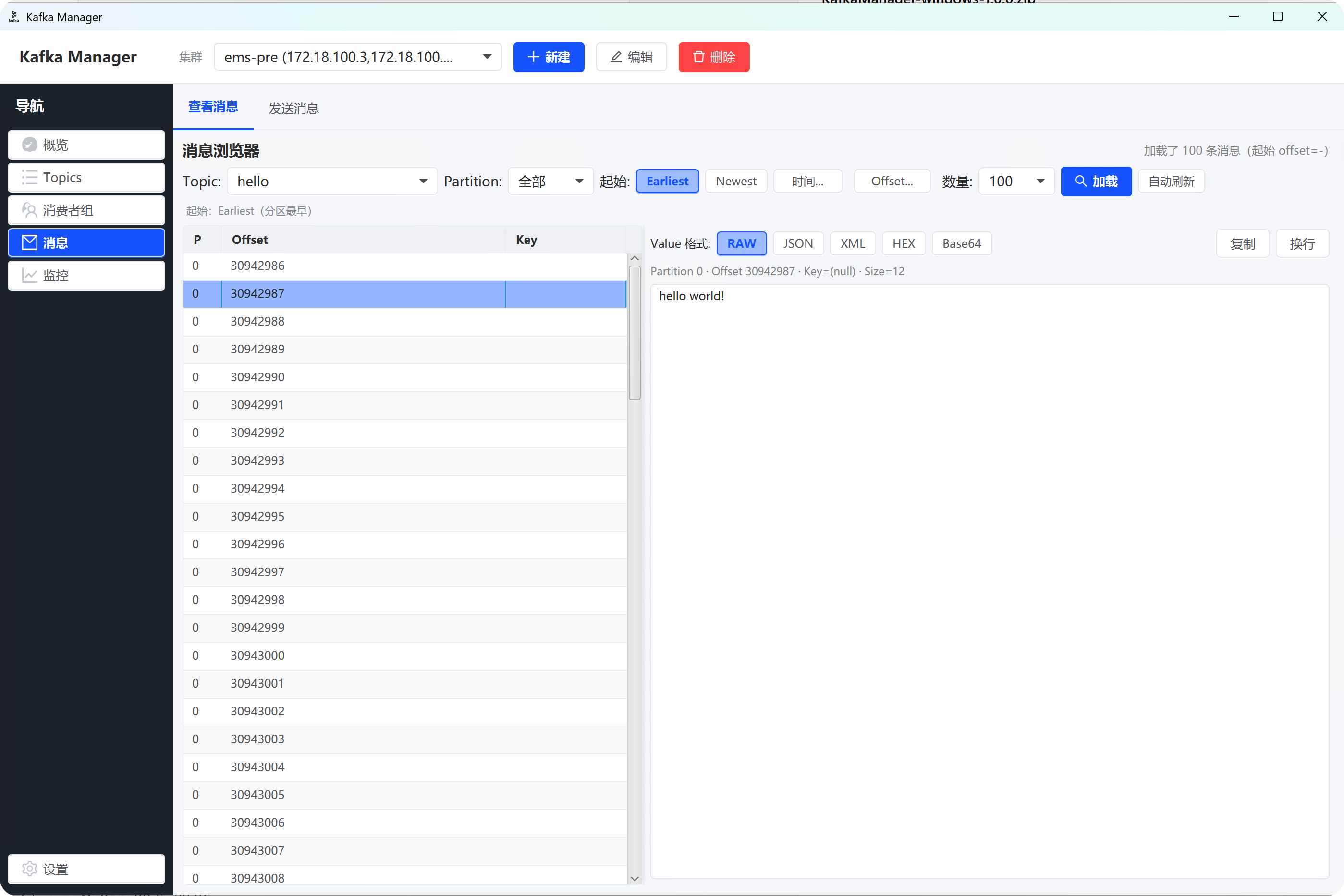This screenshot has width=1344, height=896.
Task: Click the chart icon beside 监控
Action: pyautogui.click(x=30, y=276)
